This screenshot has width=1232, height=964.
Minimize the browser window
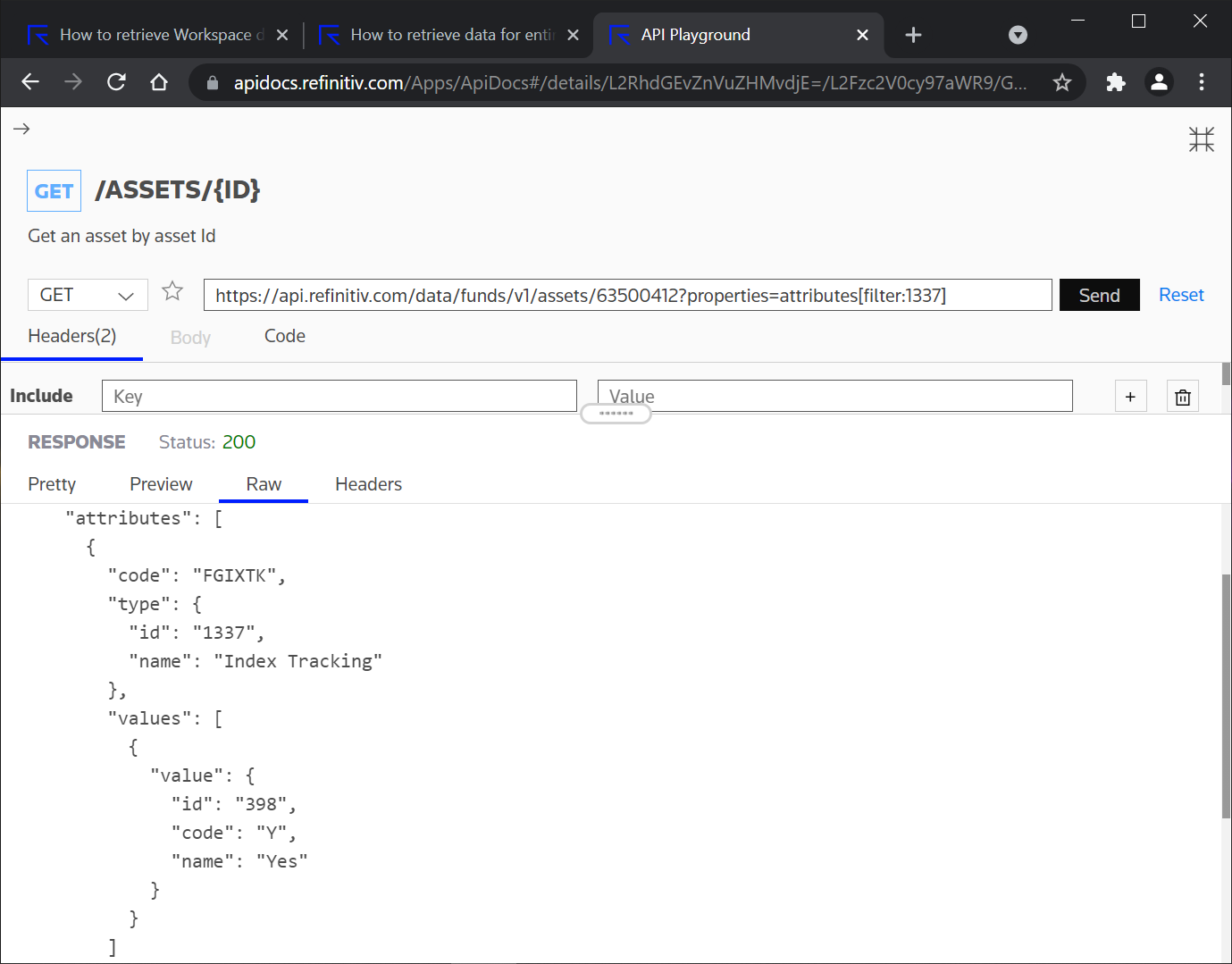1077,21
